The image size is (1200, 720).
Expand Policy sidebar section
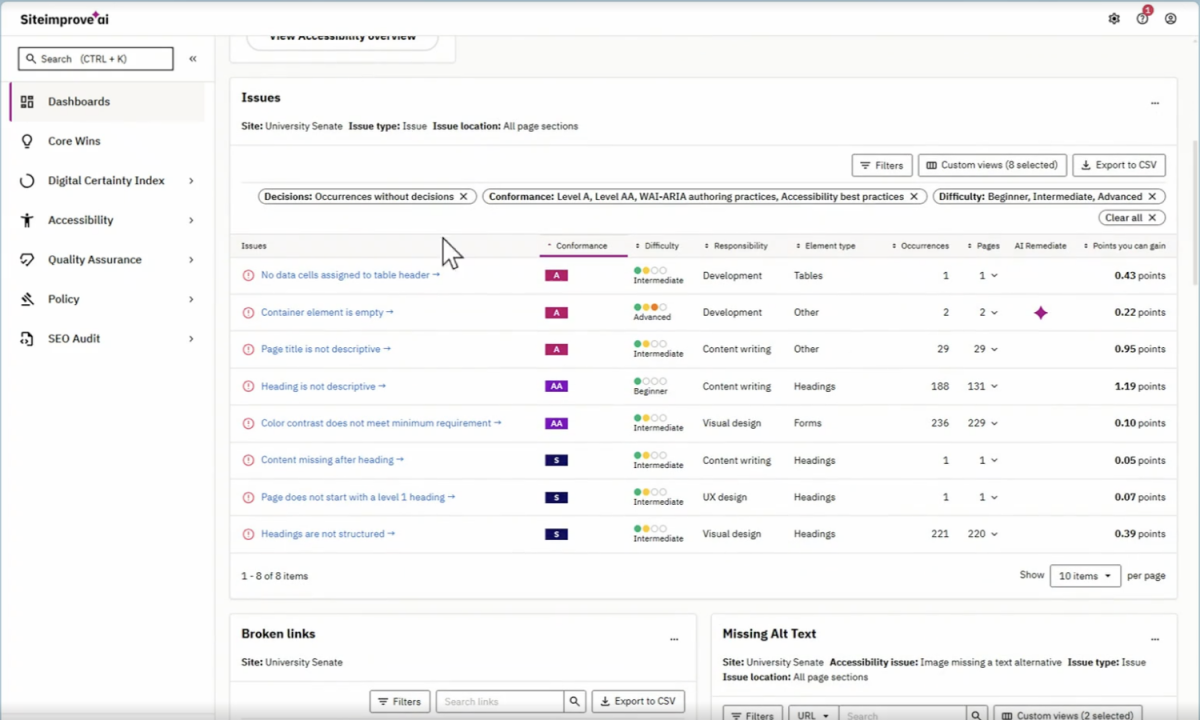tap(191, 299)
